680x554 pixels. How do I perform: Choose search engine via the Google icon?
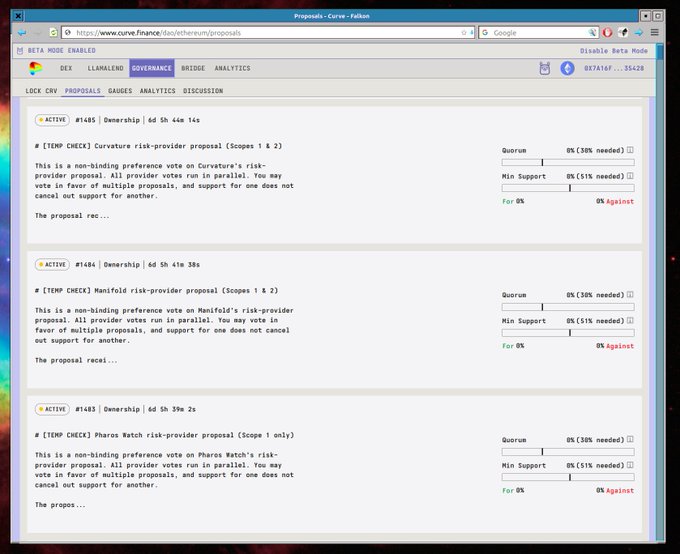click(x=485, y=33)
